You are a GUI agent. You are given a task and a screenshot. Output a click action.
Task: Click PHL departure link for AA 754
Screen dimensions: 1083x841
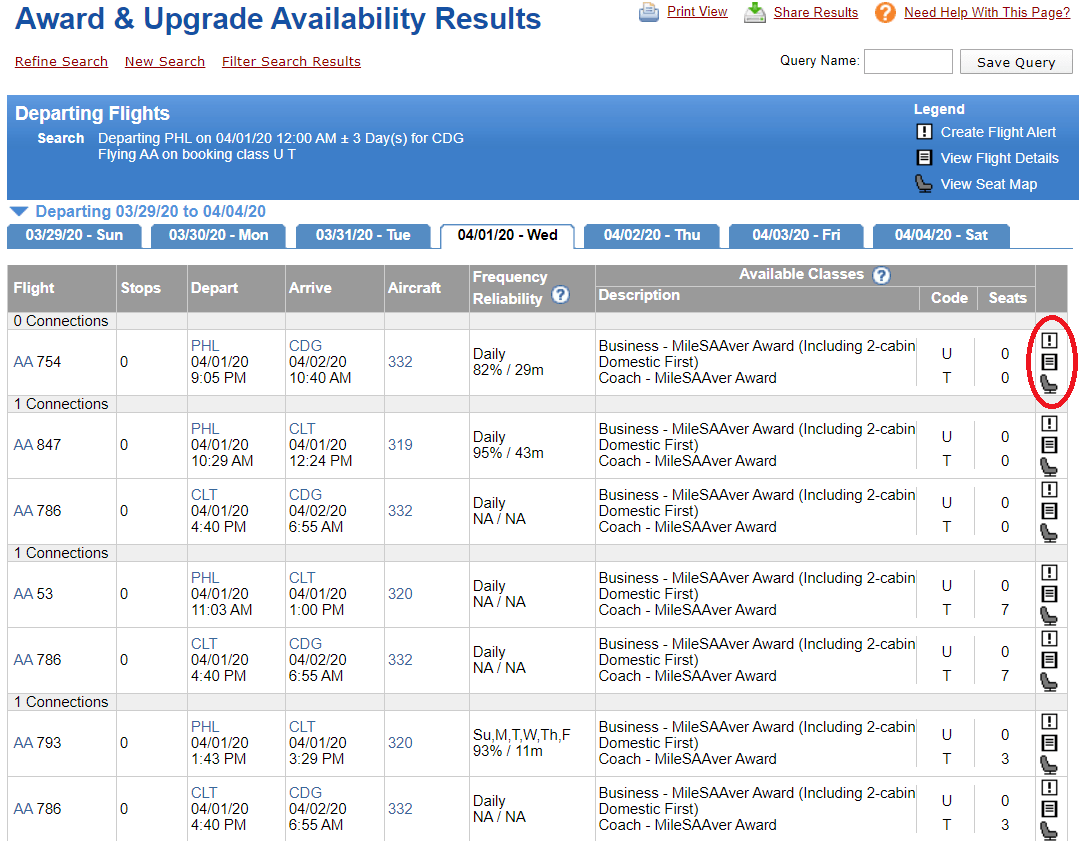coord(205,346)
